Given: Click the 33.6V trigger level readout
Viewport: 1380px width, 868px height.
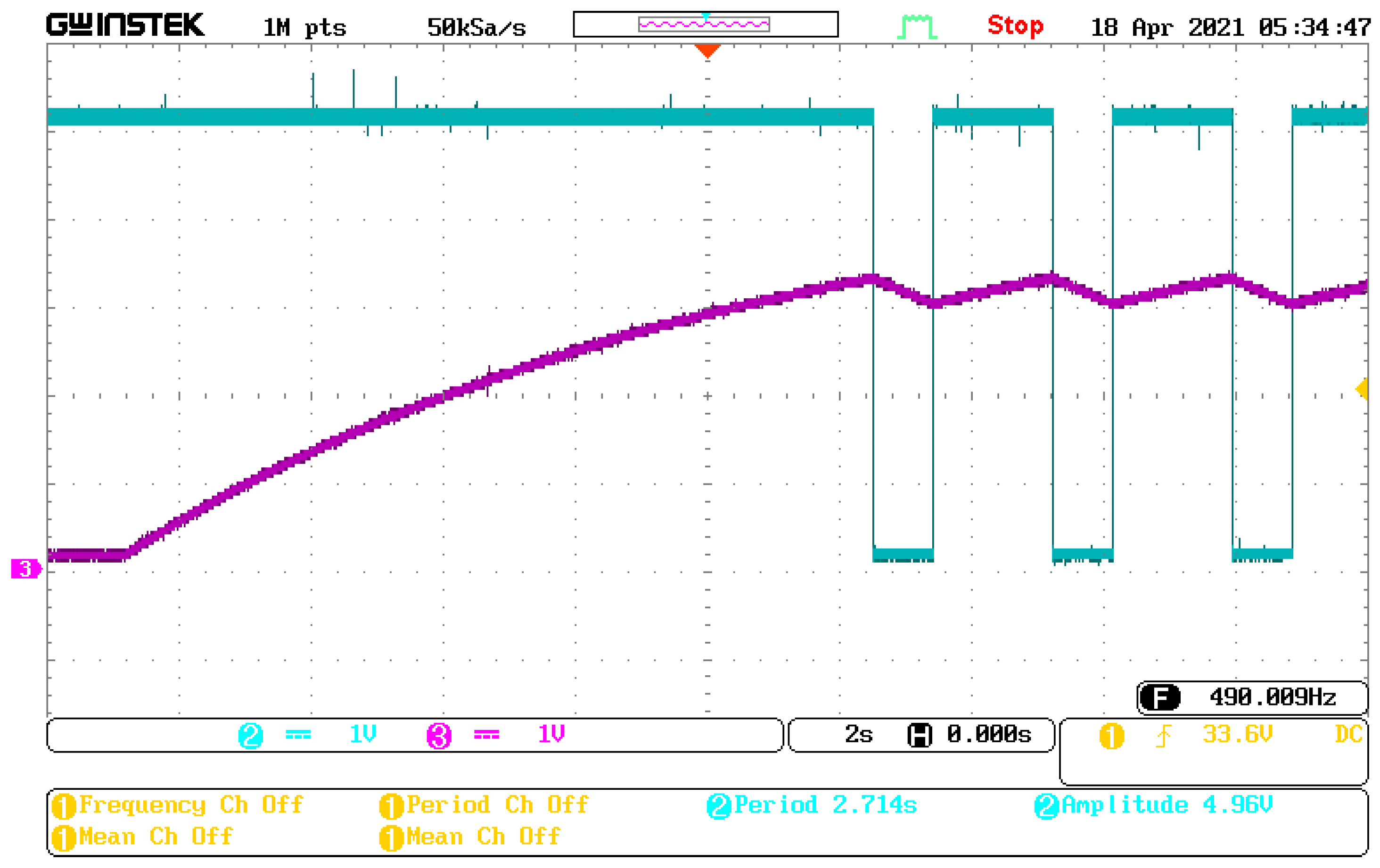Looking at the screenshot, I should (x=1237, y=735).
